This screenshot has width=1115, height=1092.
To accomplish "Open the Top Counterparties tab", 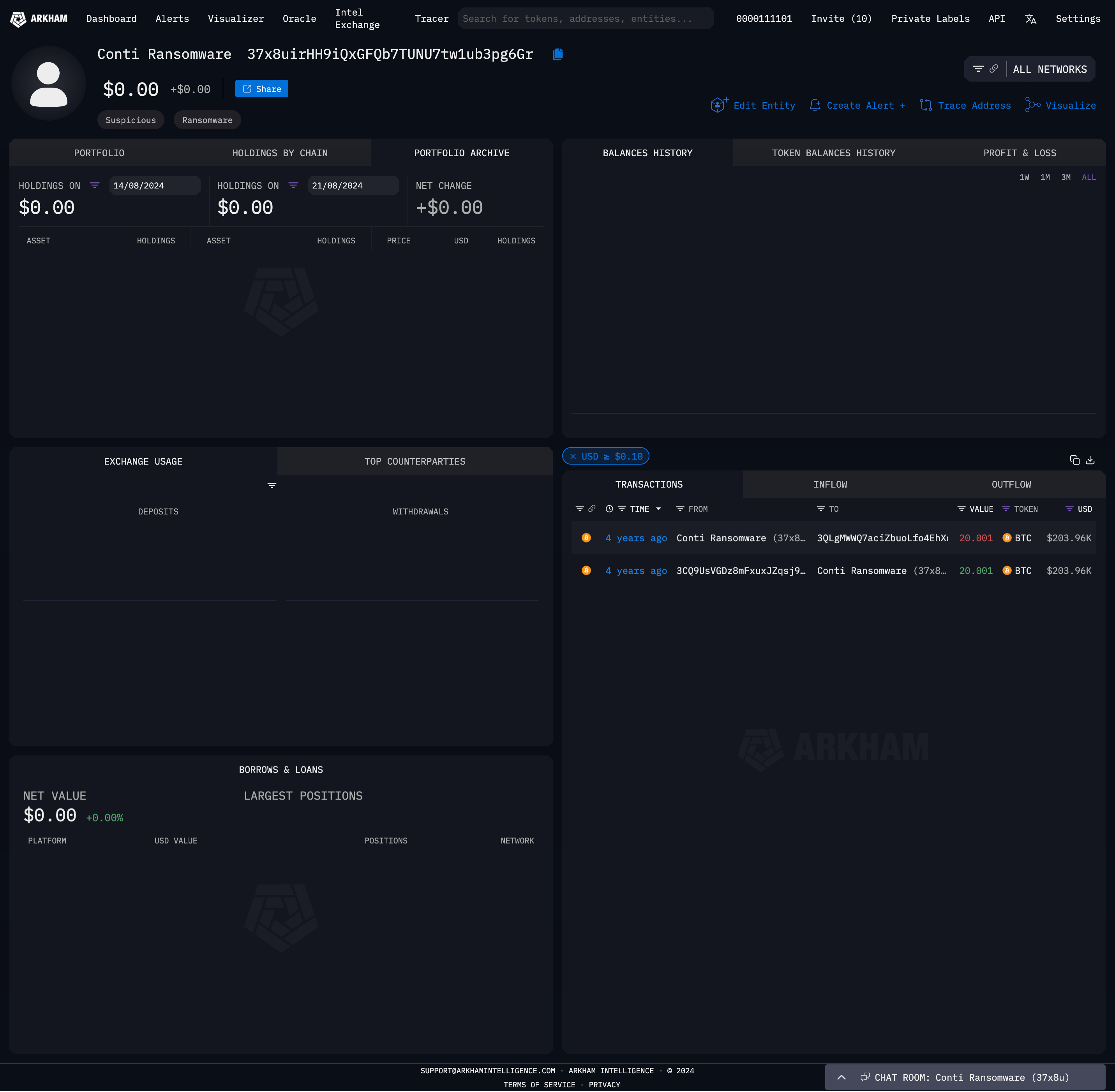I will click(414, 462).
